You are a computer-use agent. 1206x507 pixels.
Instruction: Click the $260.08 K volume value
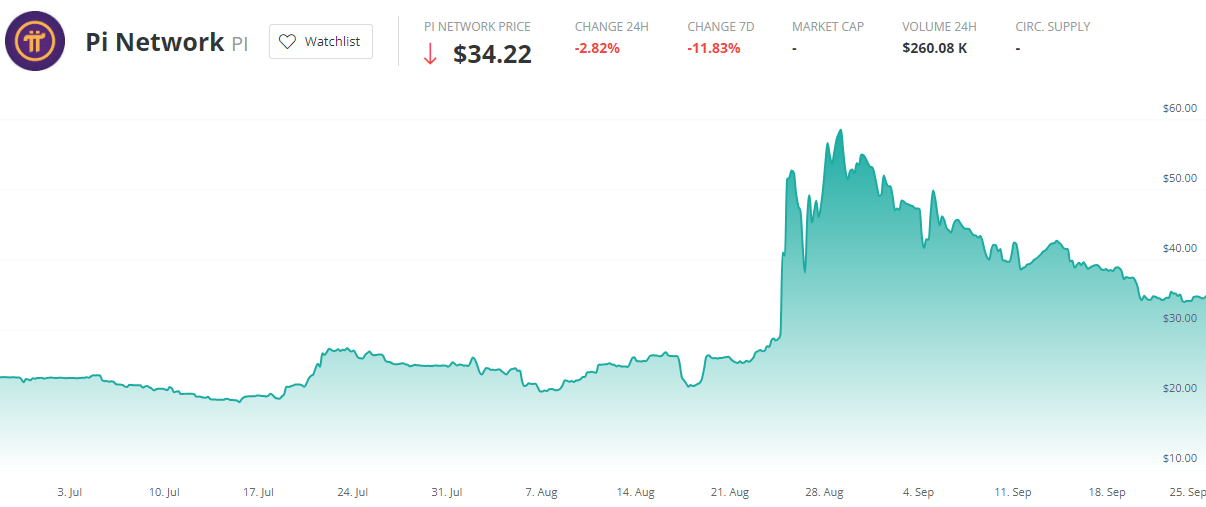pyautogui.click(x=934, y=48)
